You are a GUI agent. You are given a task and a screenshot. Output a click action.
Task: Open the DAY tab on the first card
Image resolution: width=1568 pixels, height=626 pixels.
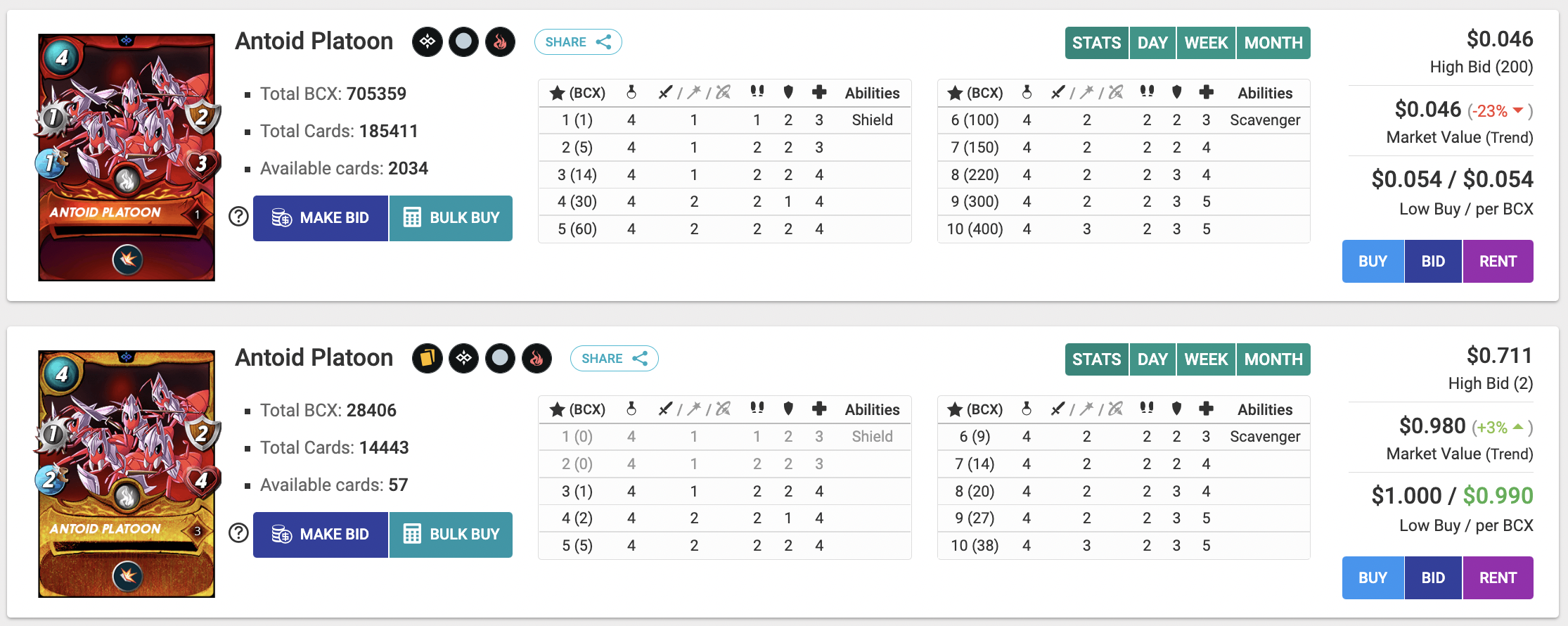[x=1152, y=43]
